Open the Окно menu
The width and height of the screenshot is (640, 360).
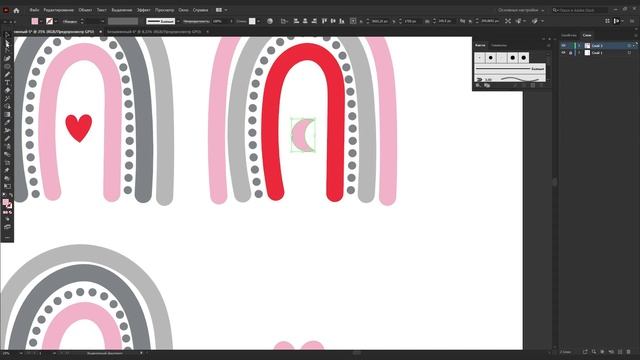tap(183, 10)
